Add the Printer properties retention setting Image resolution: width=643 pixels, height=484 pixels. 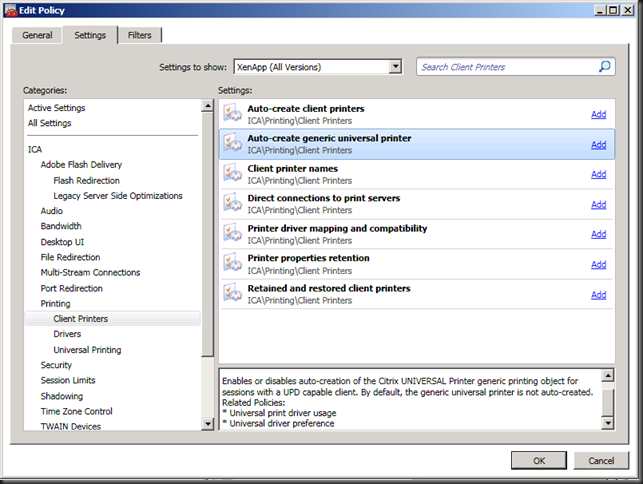598,265
